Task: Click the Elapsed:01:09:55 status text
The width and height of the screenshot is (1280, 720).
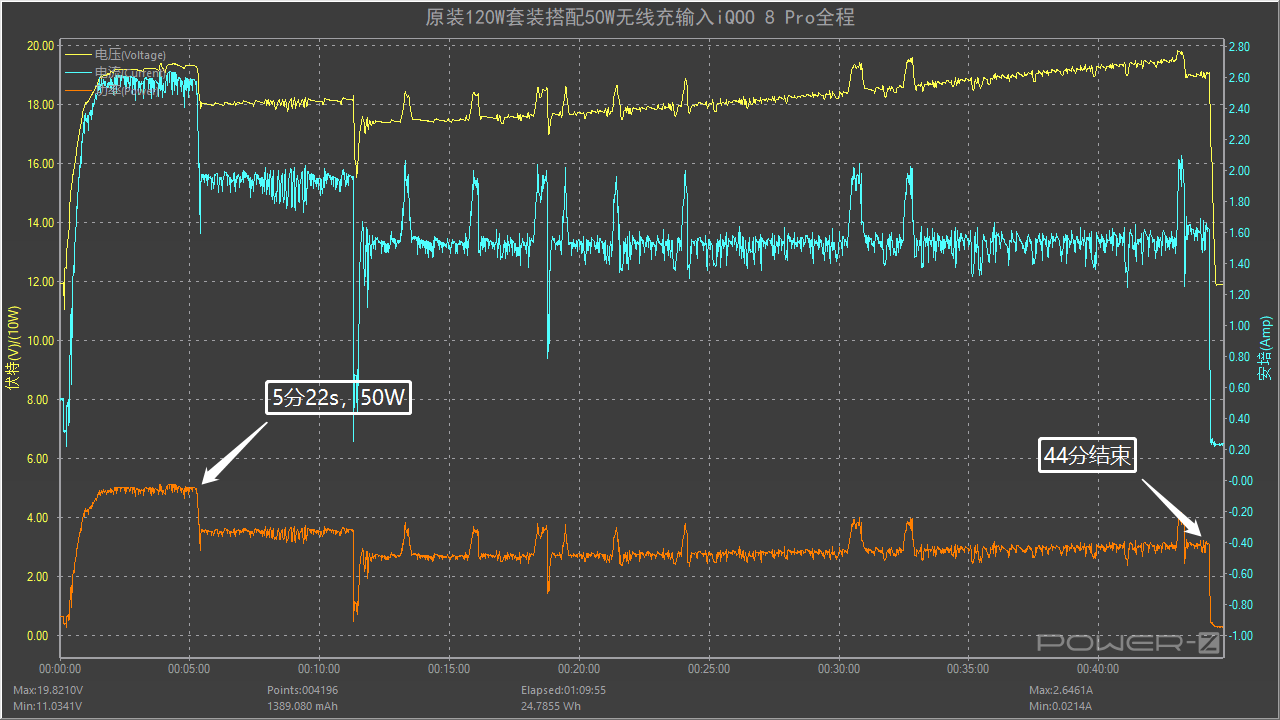Action: point(563,690)
